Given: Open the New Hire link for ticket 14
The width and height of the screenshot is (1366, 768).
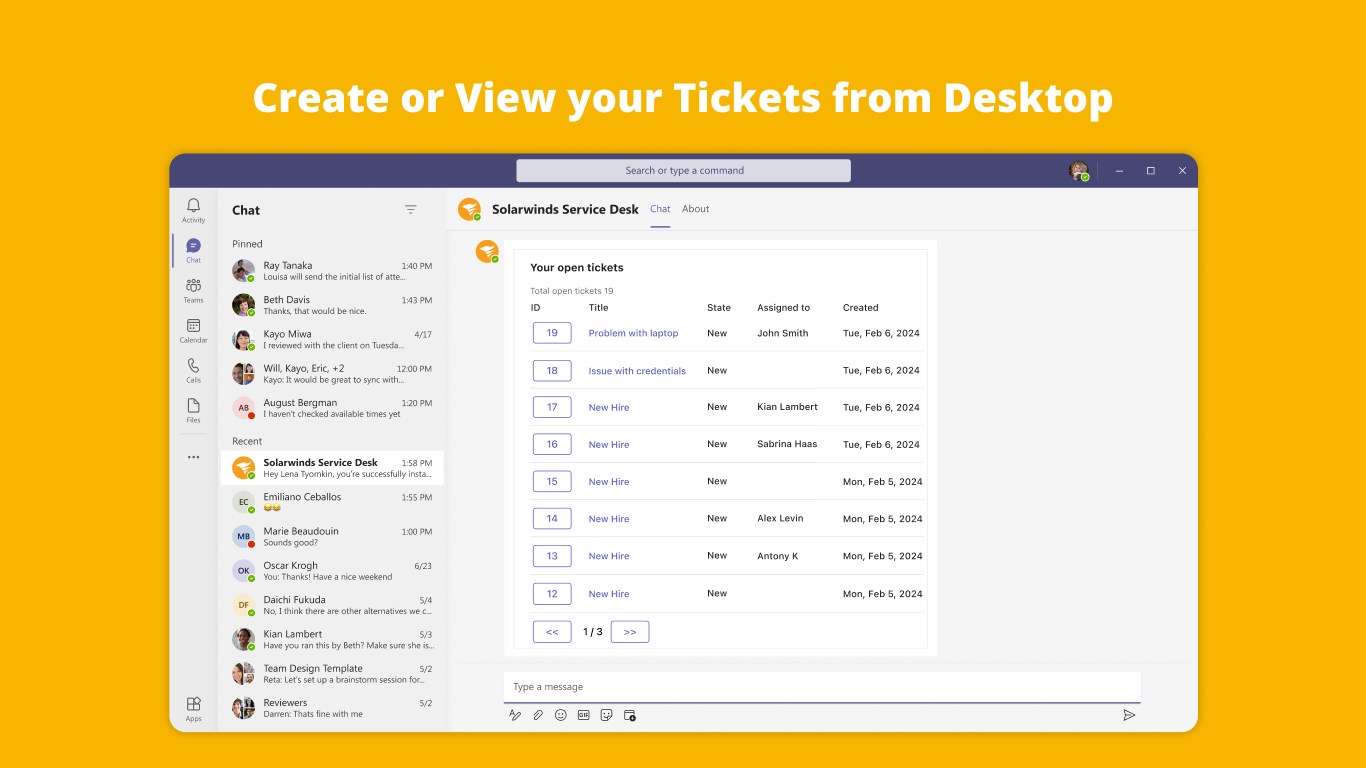Looking at the screenshot, I should (x=609, y=519).
